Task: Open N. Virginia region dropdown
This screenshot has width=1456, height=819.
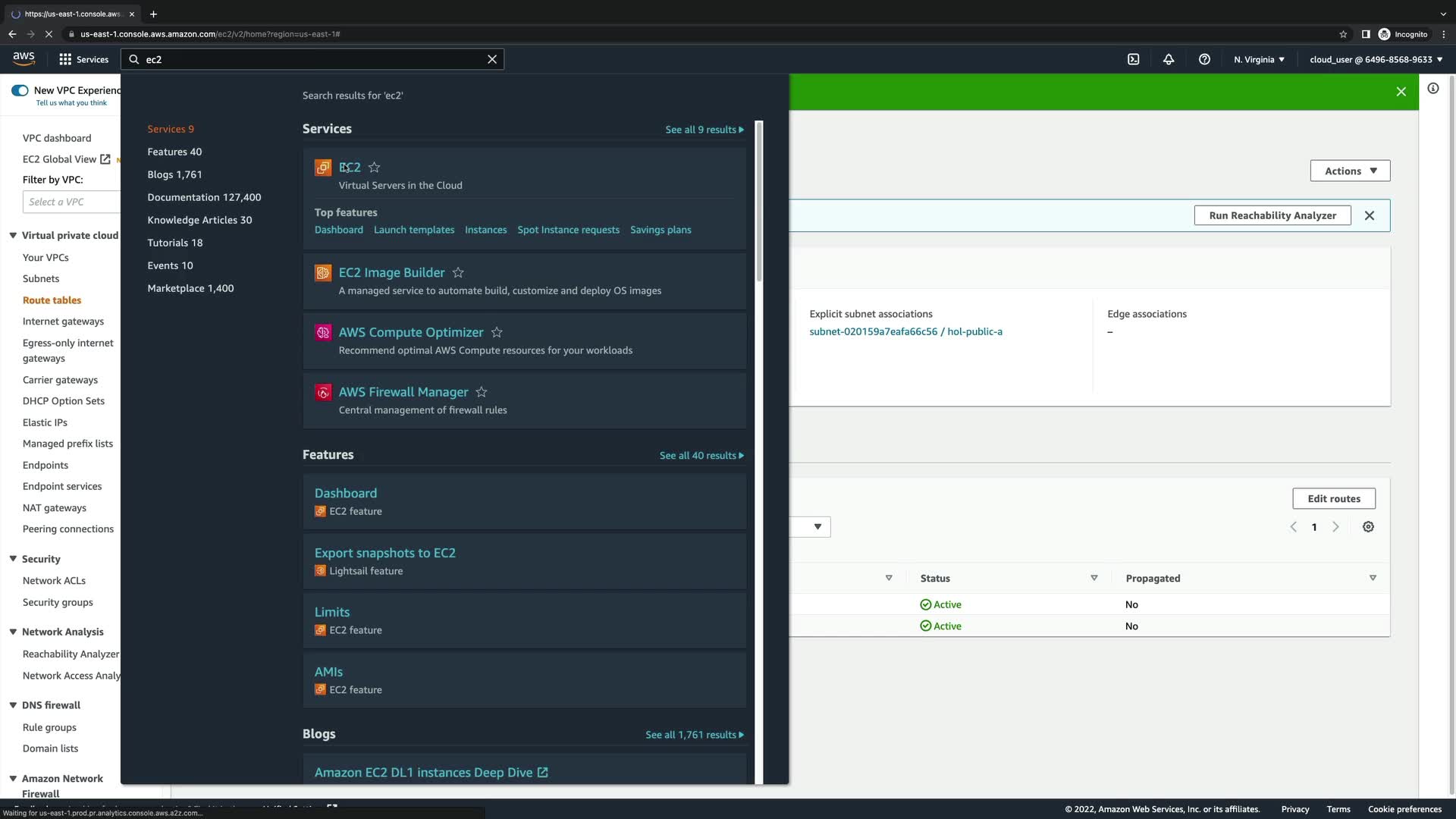Action: (1259, 59)
